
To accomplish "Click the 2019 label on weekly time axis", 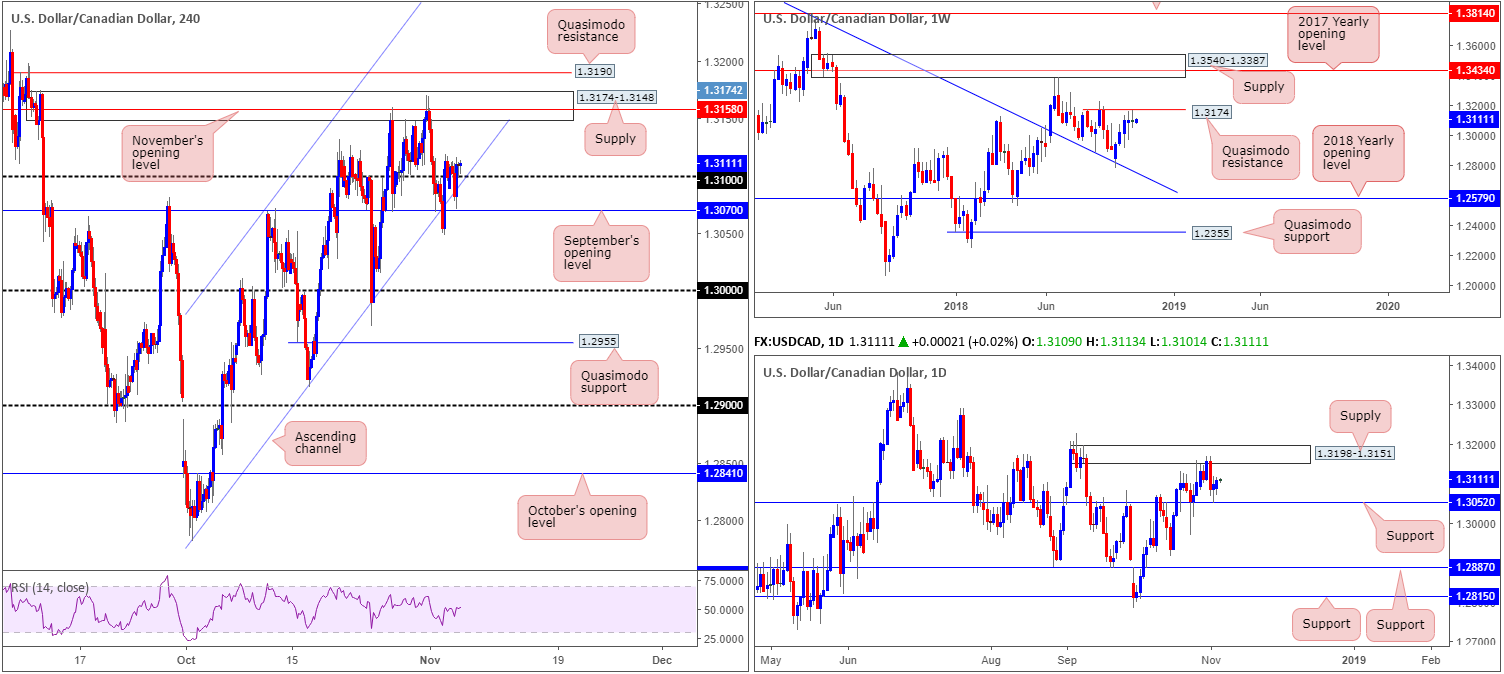I will click(x=1172, y=305).
